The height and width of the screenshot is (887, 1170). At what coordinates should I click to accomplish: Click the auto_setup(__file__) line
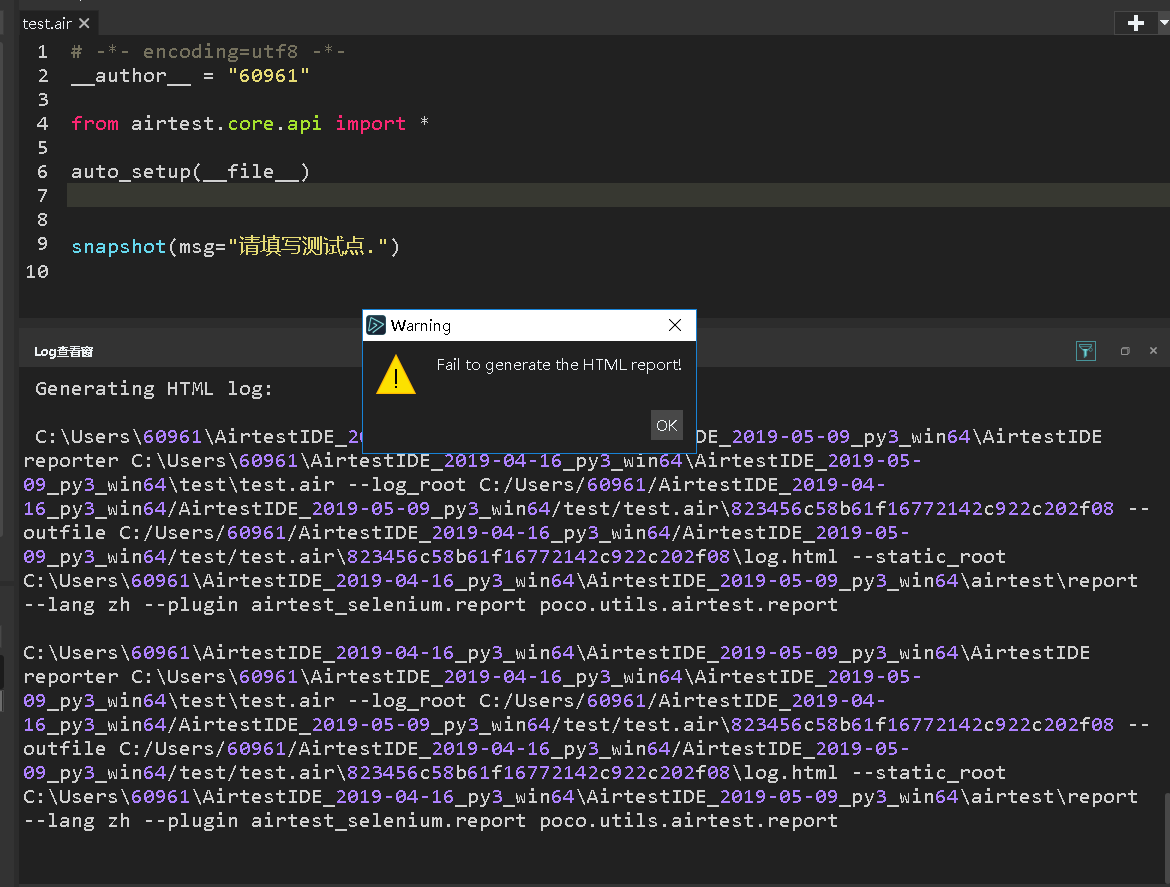click(190, 172)
